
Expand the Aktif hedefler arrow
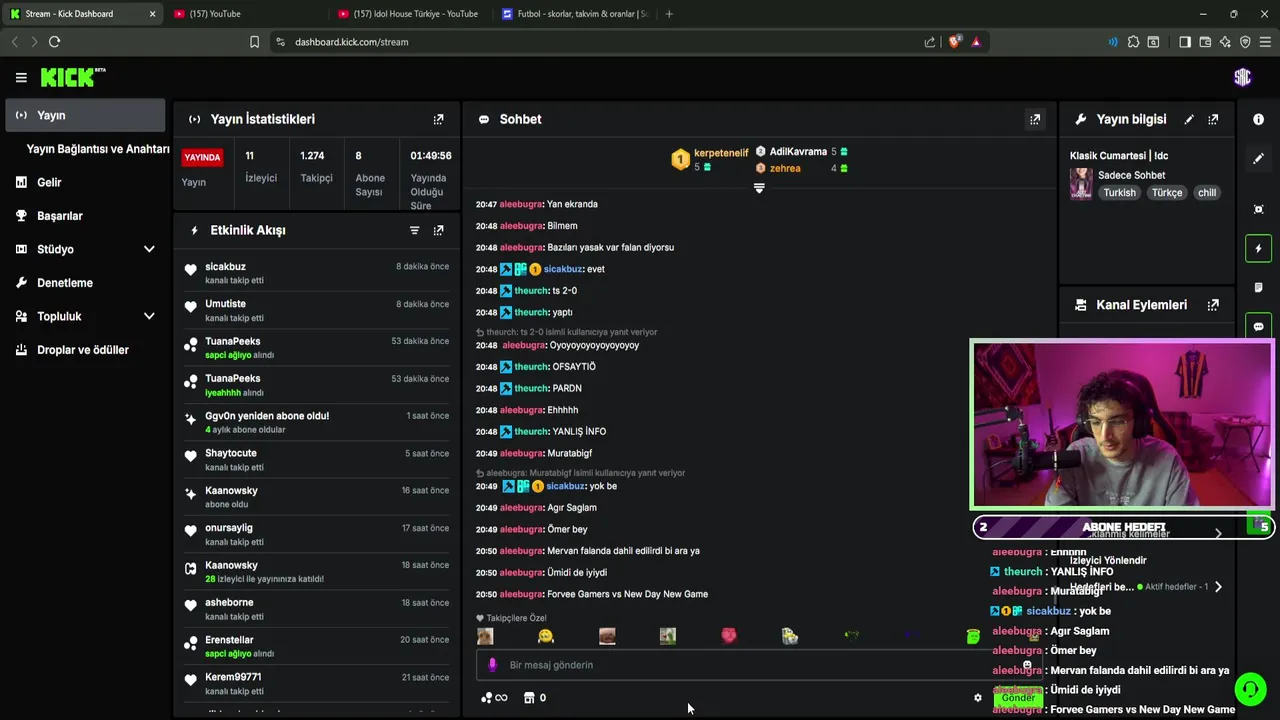tap(1218, 587)
